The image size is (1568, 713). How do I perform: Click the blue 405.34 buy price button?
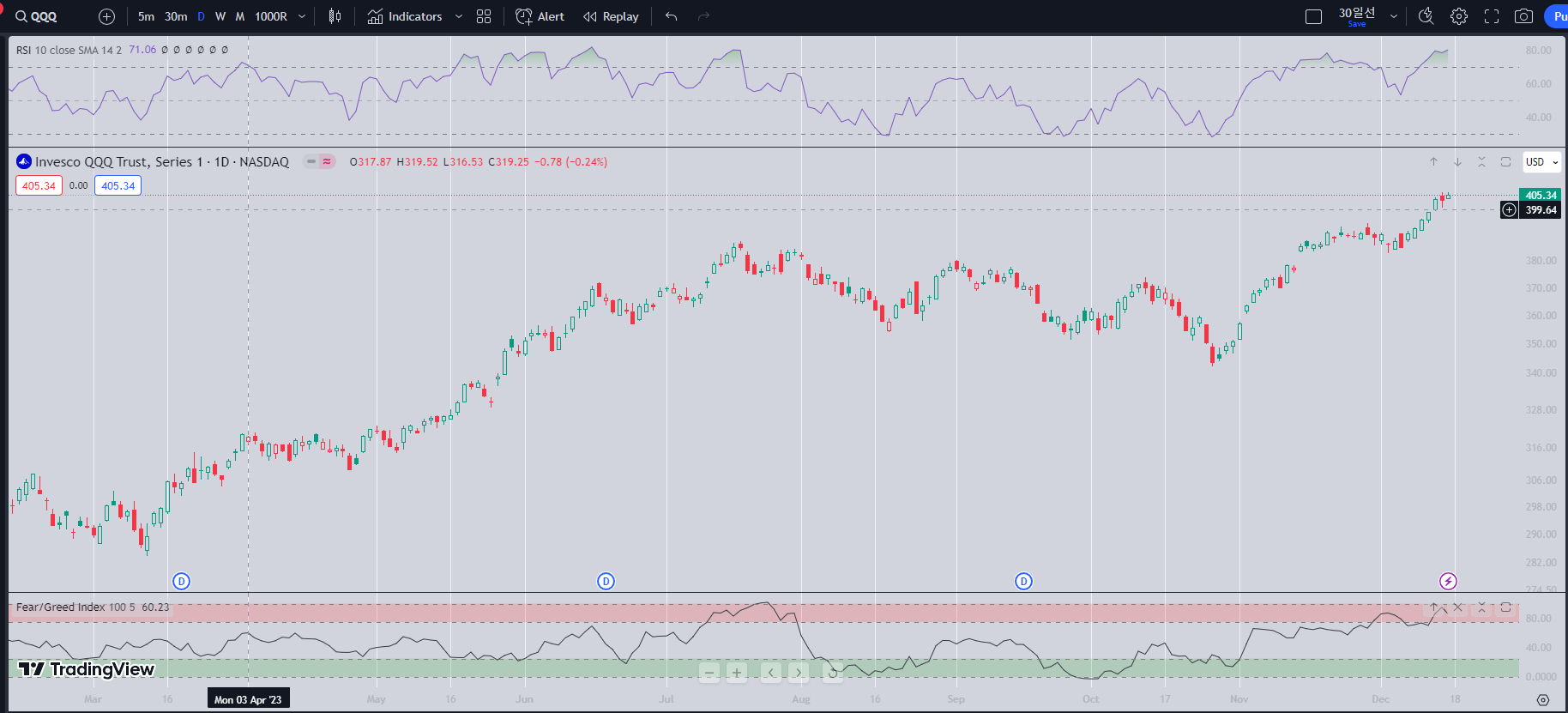pos(118,185)
